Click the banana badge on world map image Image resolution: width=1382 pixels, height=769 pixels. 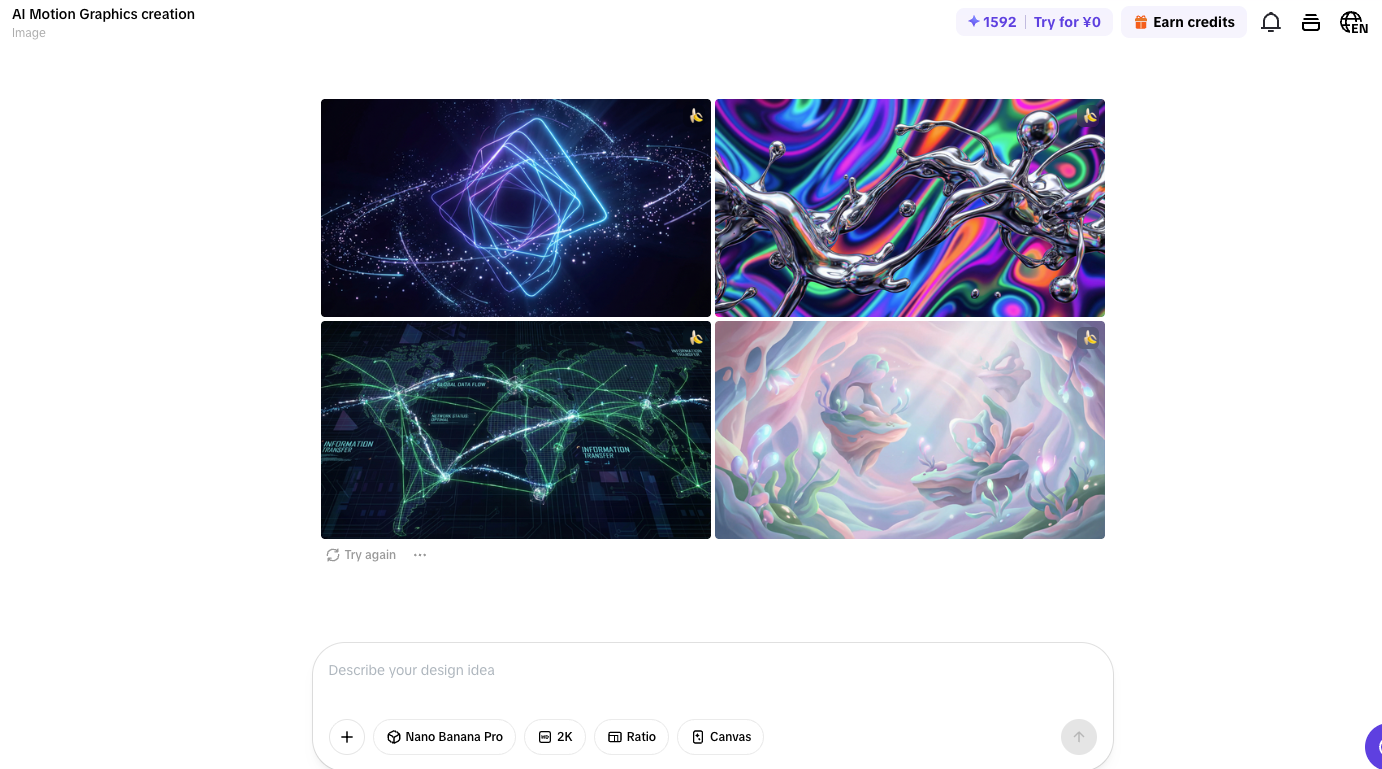pyautogui.click(x=696, y=337)
